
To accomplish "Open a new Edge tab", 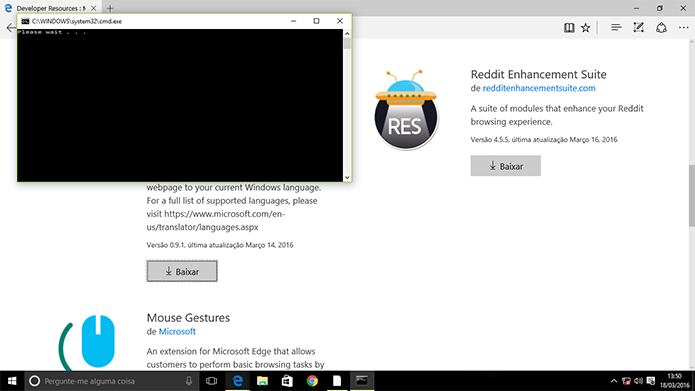I will point(110,8).
